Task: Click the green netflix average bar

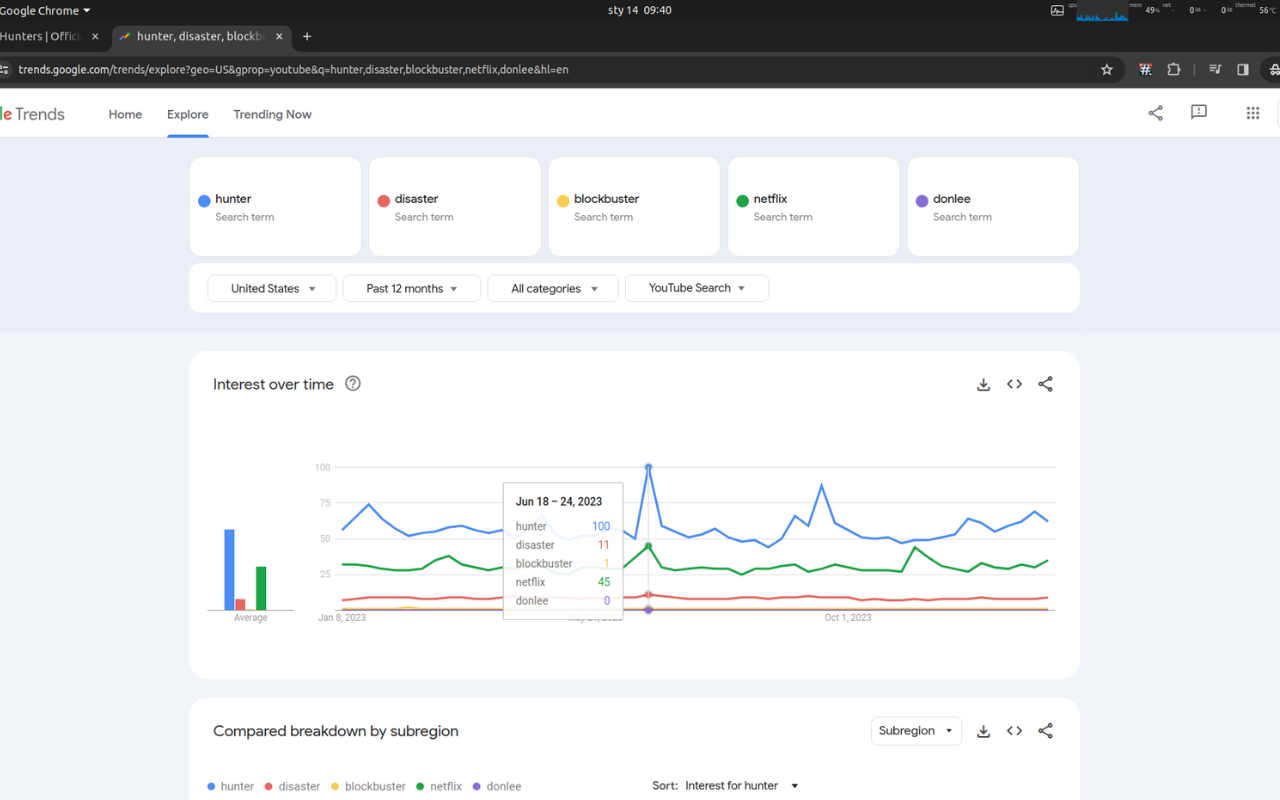Action: pyautogui.click(x=261, y=588)
